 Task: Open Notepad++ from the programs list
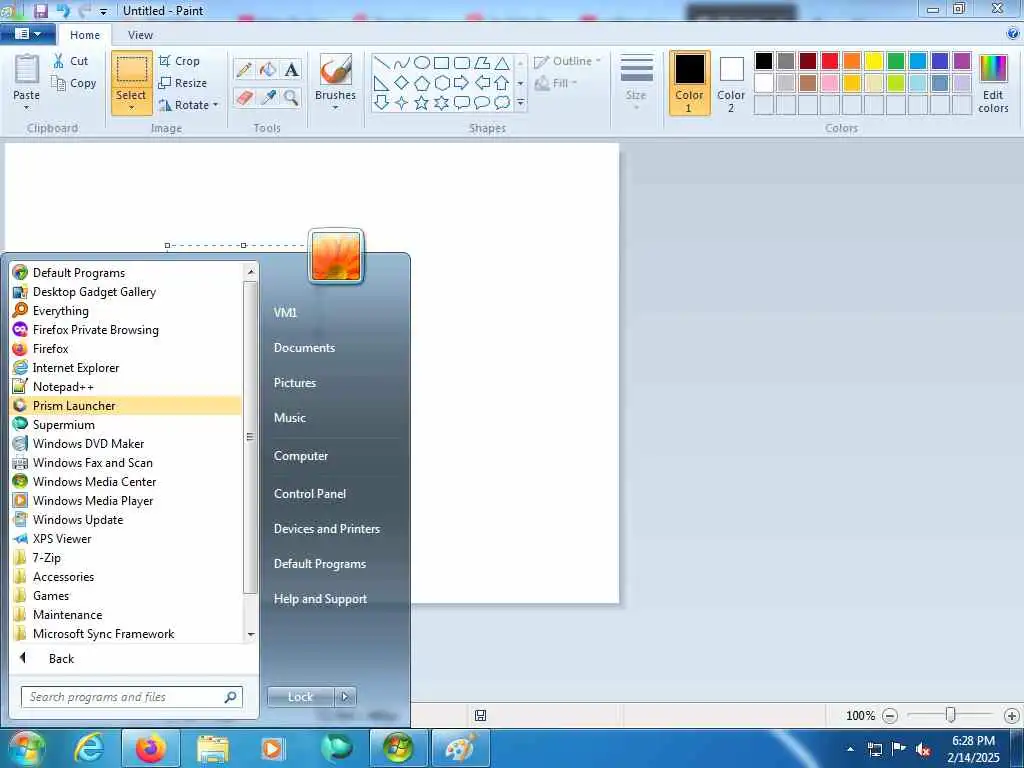point(125,387)
